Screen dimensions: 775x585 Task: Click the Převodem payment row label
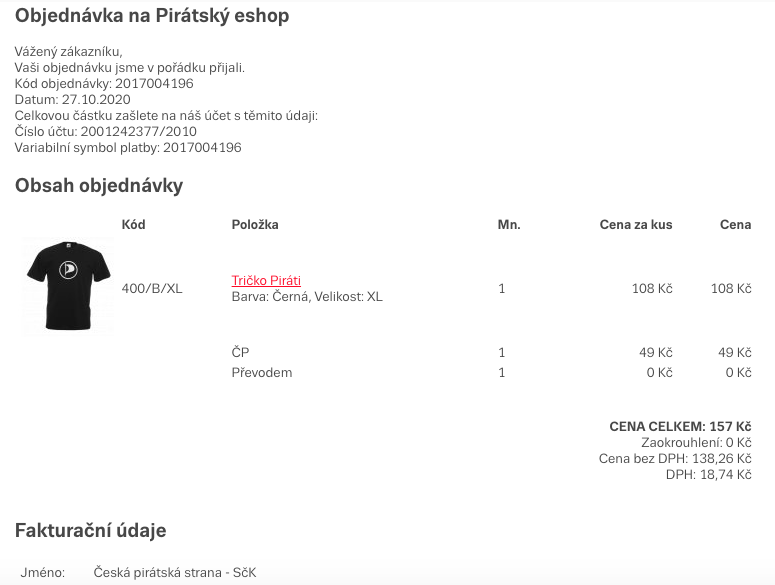261,373
